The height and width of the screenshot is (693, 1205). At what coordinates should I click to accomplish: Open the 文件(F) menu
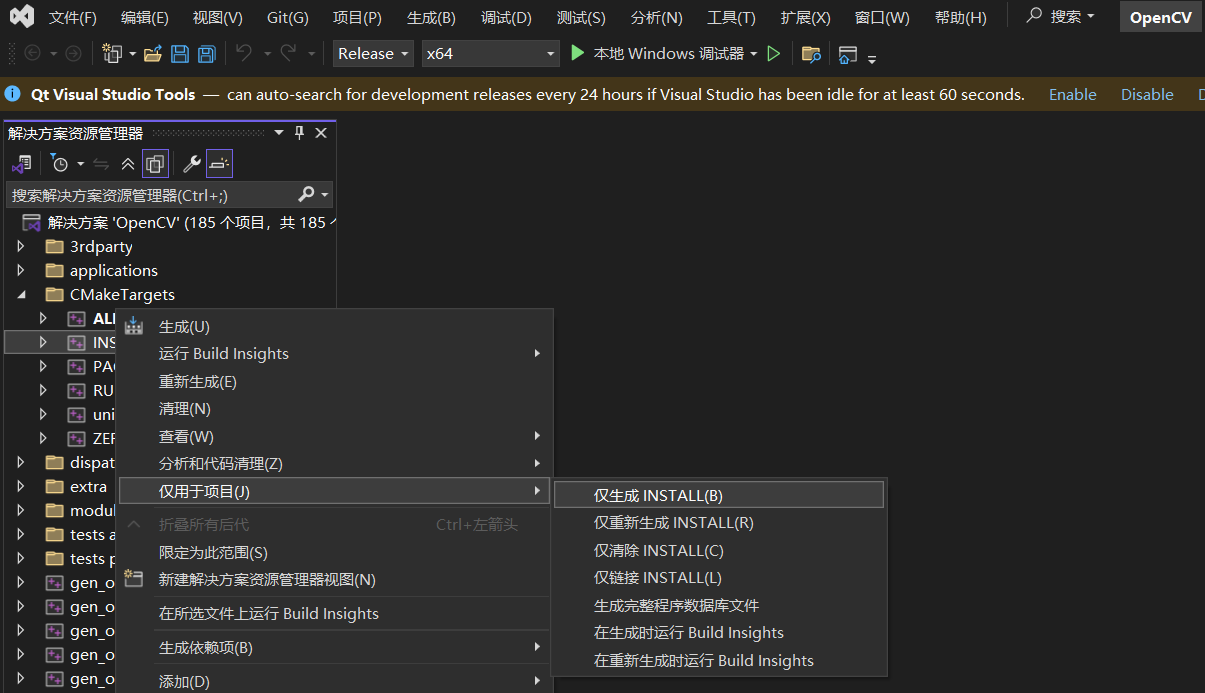(73, 17)
